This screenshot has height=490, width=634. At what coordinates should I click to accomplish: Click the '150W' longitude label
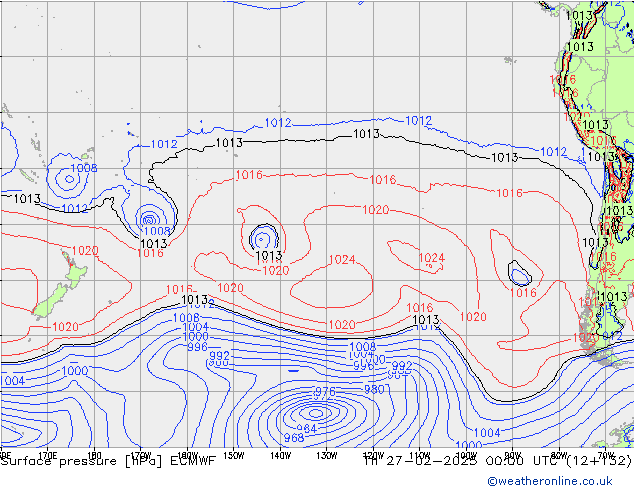pyautogui.click(x=234, y=456)
